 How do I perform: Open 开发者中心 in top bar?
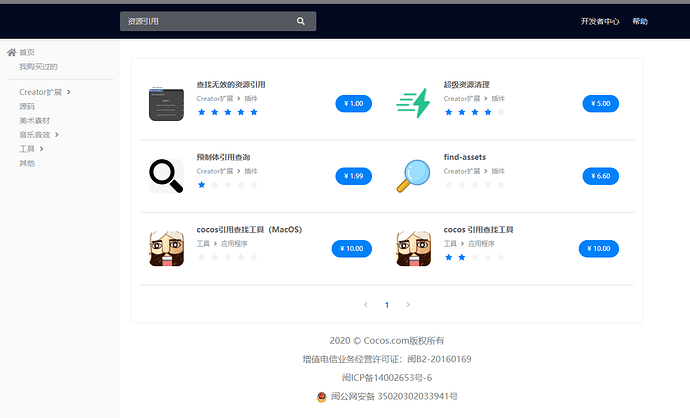600,21
